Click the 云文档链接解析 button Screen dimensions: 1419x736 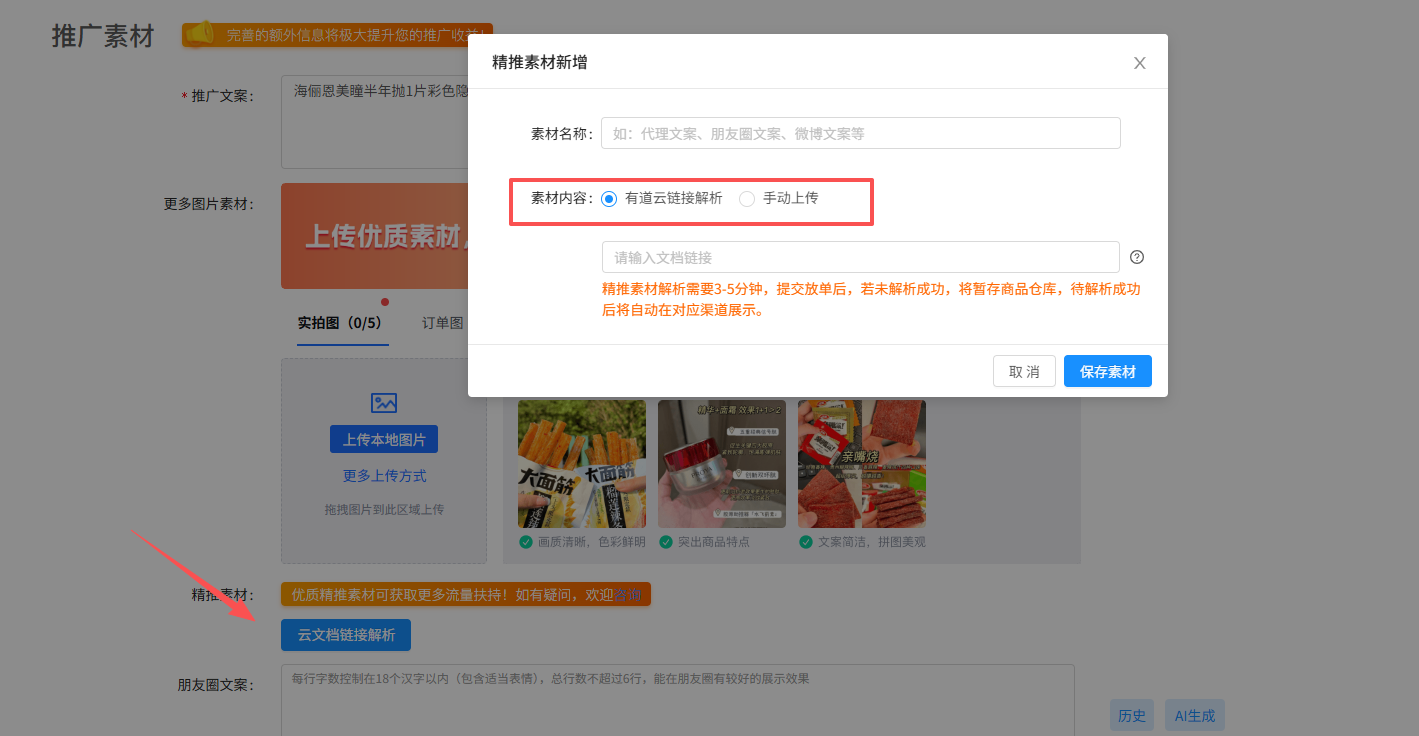[346, 635]
